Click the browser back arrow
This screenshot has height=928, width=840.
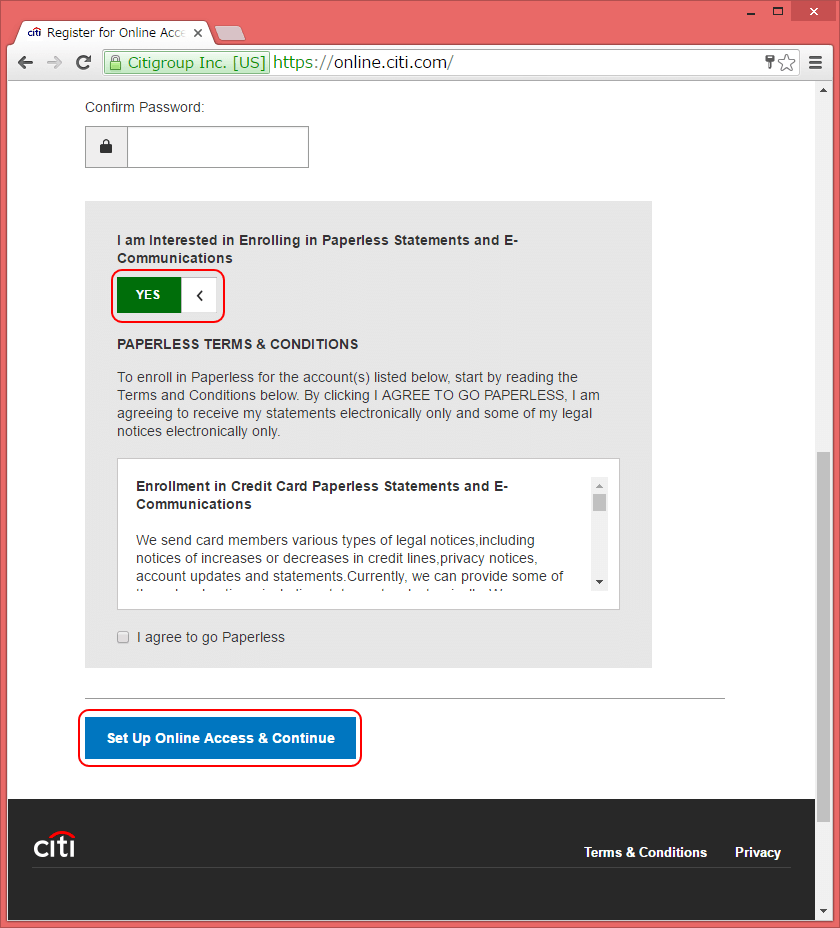tap(26, 63)
